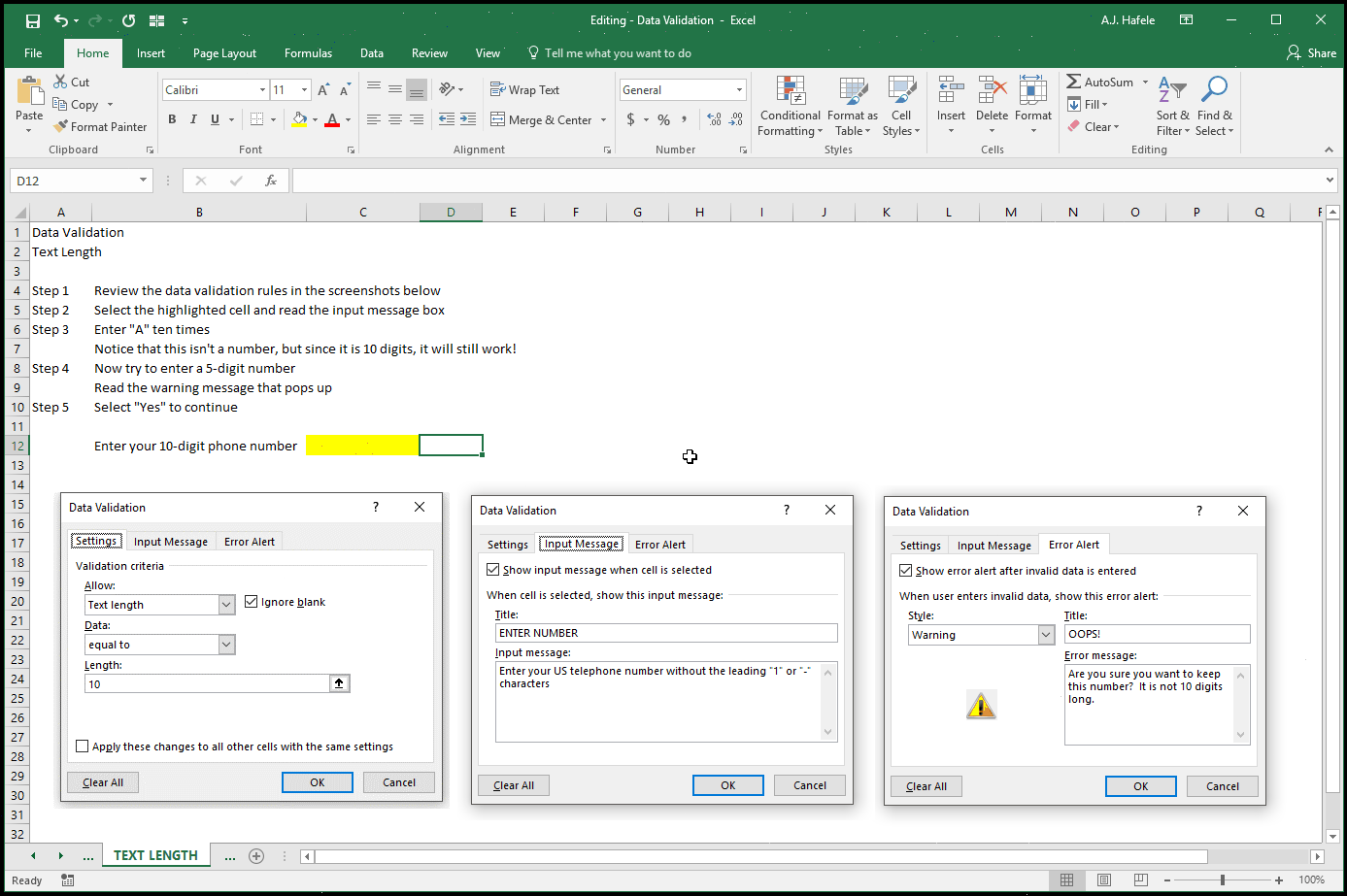Open Sort & Filter menu
Image resolution: width=1347 pixels, height=896 pixels.
(x=1173, y=107)
